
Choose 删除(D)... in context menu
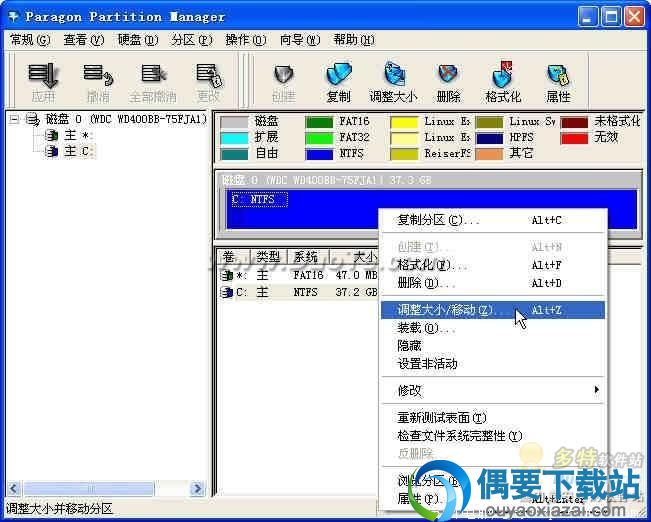click(493, 283)
